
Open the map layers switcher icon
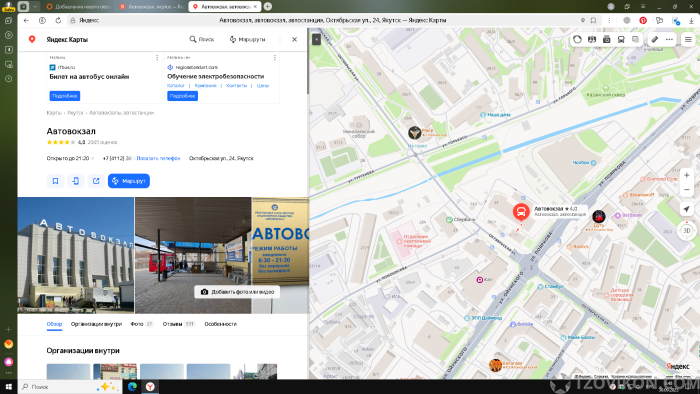coord(635,39)
